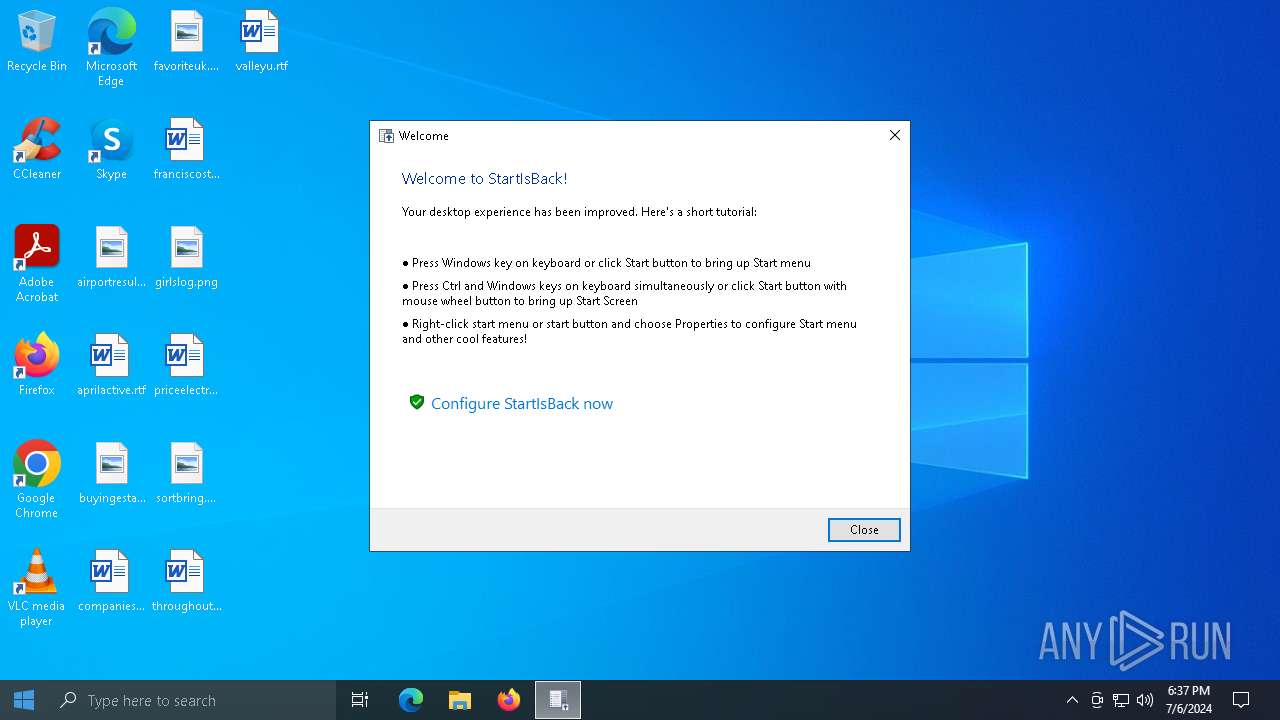Image resolution: width=1280 pixels, height=720 pixels.
Task: Open the Recycle Bin desktop icon
Action: point(37,42)
